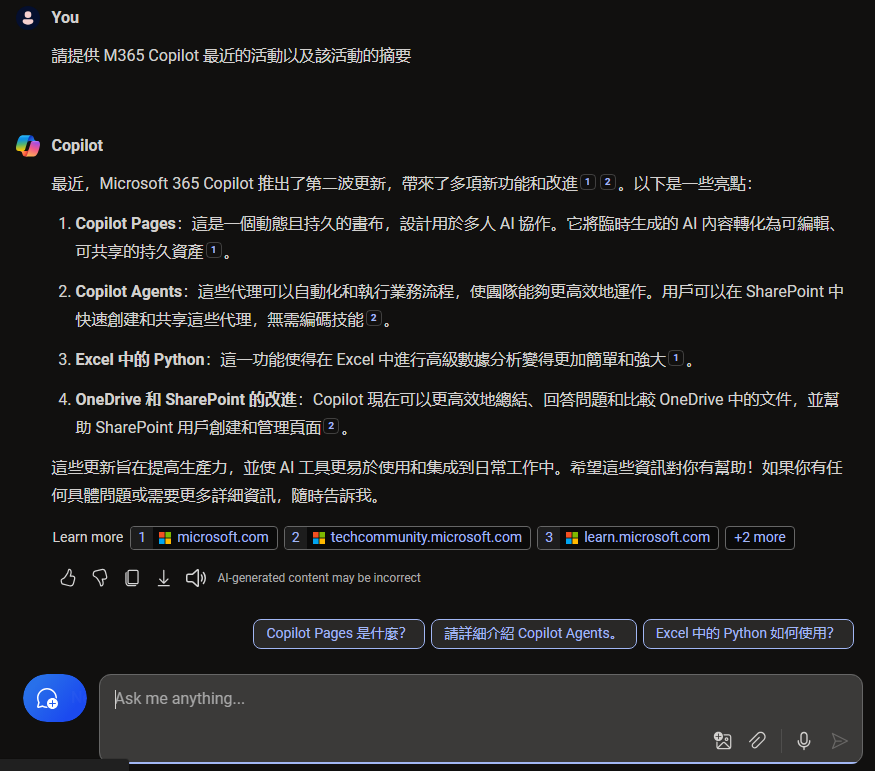Click the You user avatar icon
The image size is (875, 771).
tap(28, 18)
